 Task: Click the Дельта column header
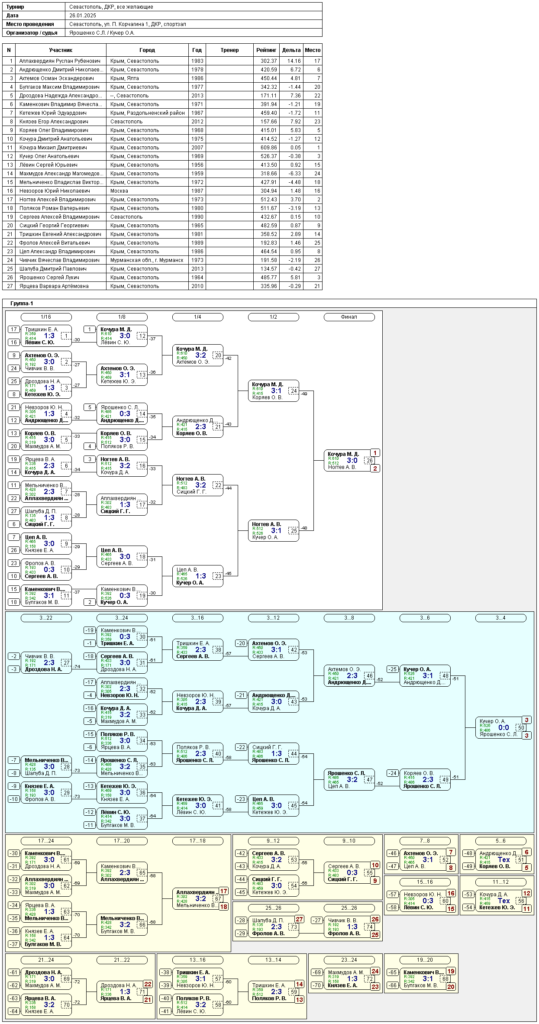point(291,49)
